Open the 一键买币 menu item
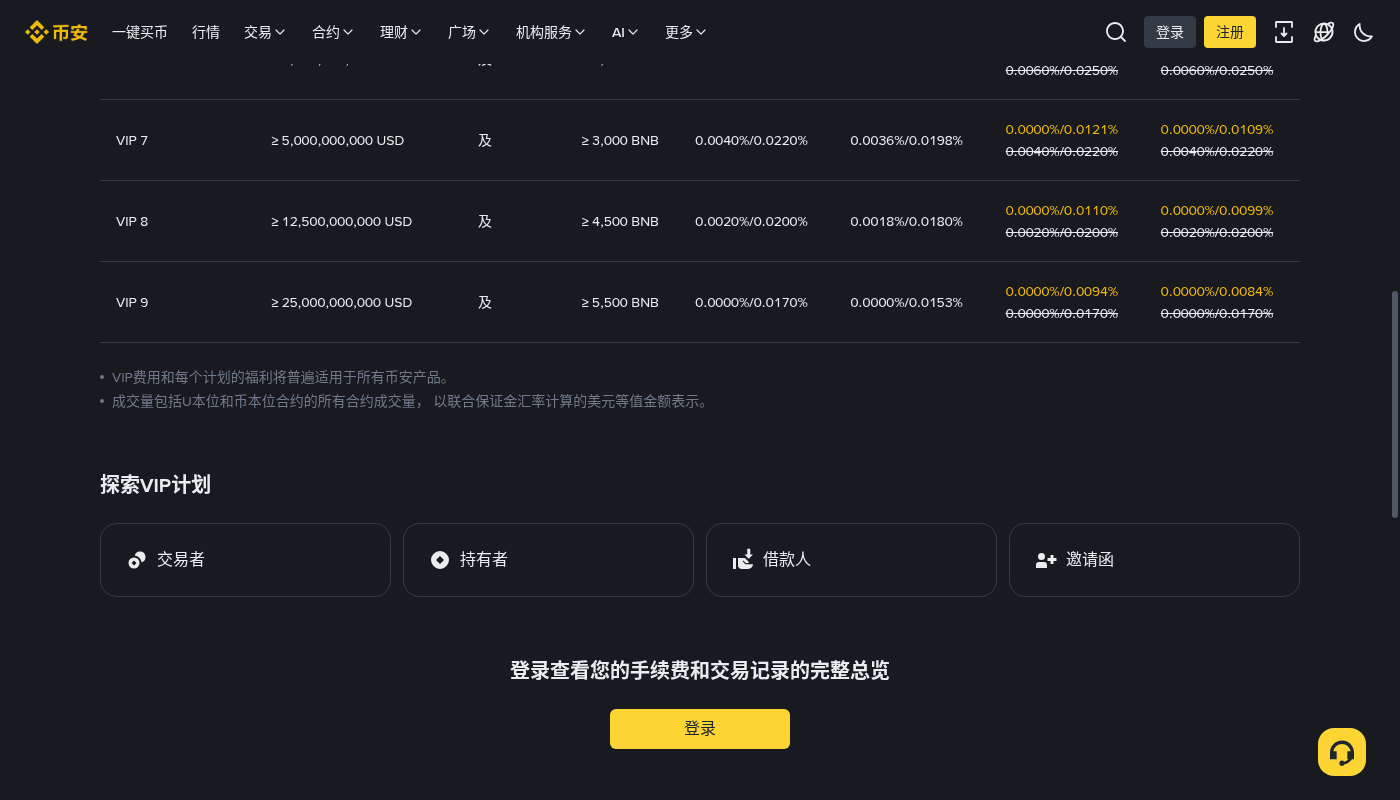This screenshot has height=800, width=1400. coord(140,32)
